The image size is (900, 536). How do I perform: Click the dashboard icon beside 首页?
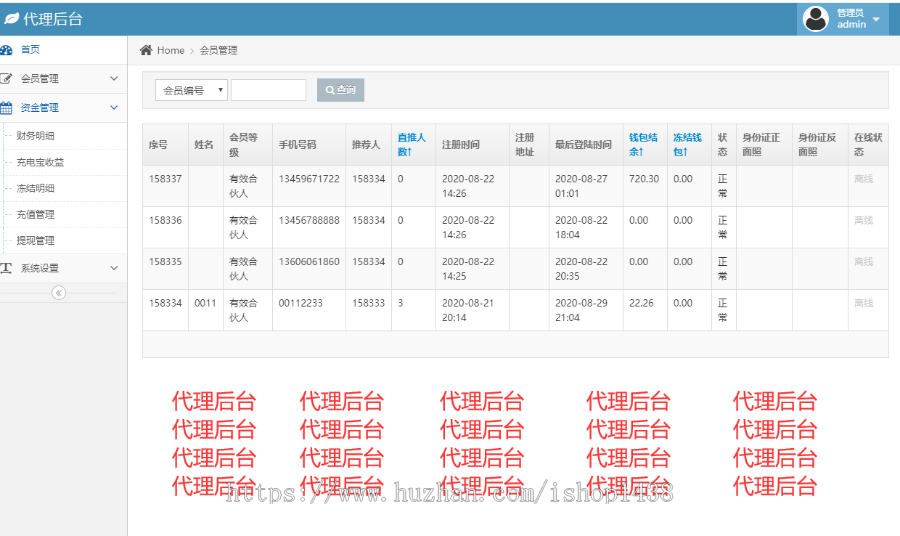pyautogui.click(x=7, y=50)
